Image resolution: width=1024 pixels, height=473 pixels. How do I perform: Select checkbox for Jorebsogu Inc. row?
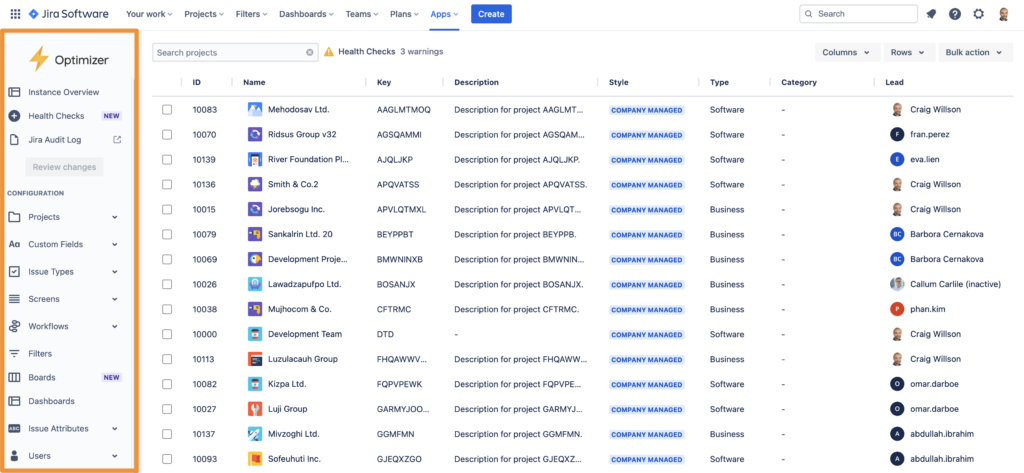pos(167,209)
